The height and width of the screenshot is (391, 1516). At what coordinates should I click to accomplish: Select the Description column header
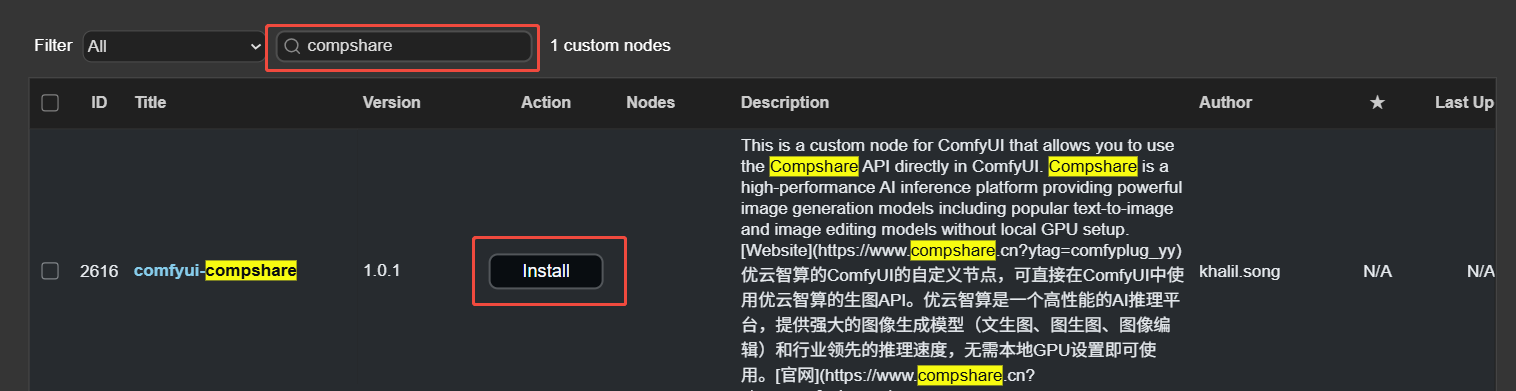point(785,103)
